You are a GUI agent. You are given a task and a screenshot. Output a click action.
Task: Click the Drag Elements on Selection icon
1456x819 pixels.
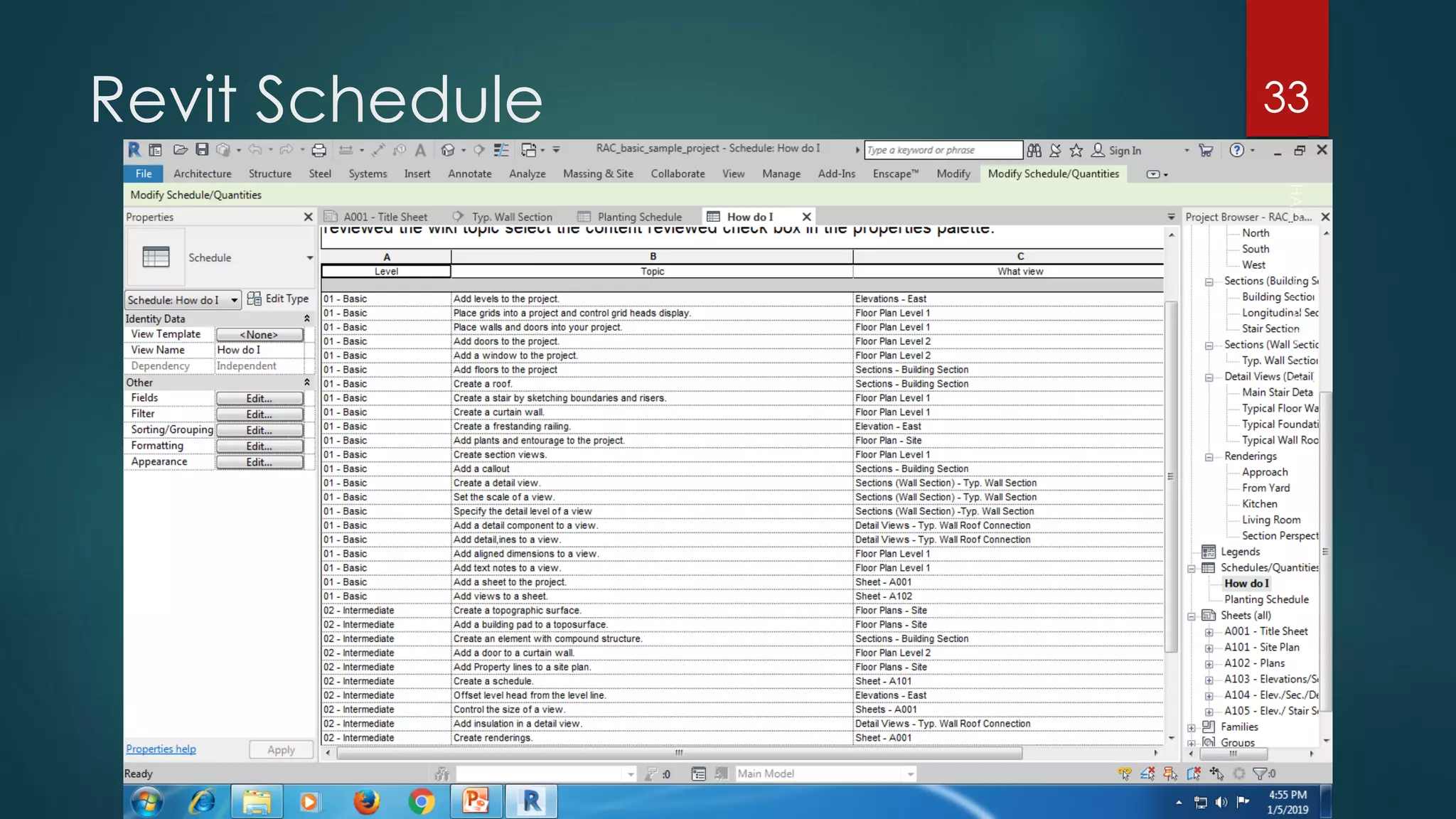click(x=1216, y=773)
